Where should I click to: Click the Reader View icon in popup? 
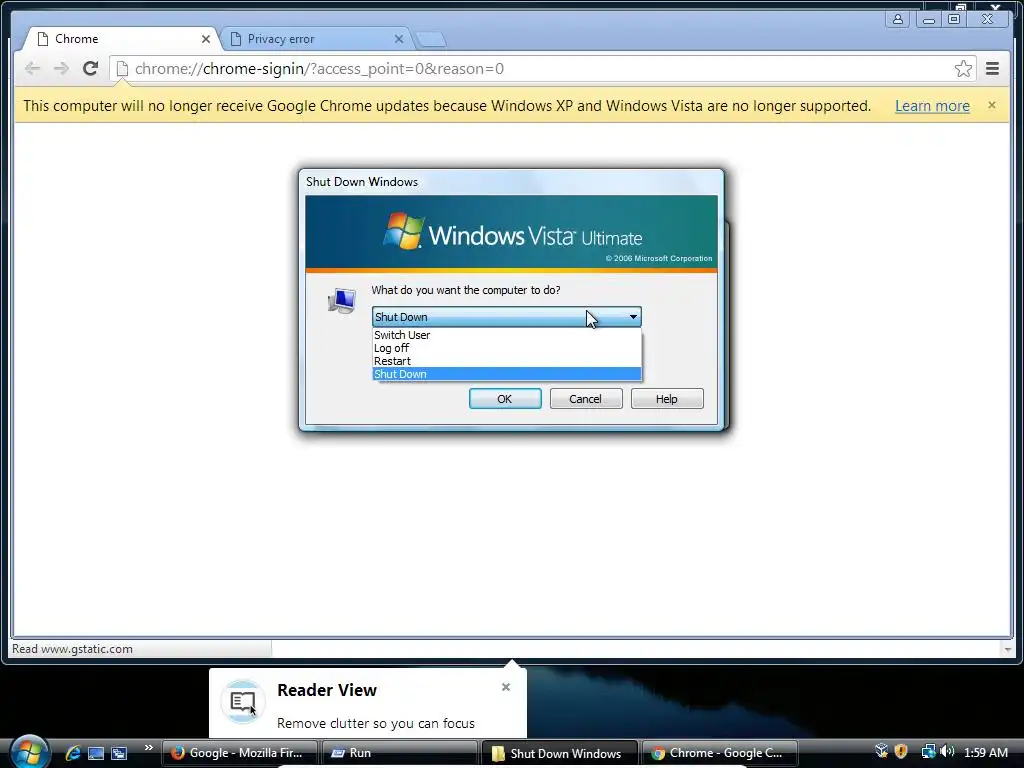(x=243, y=702)
